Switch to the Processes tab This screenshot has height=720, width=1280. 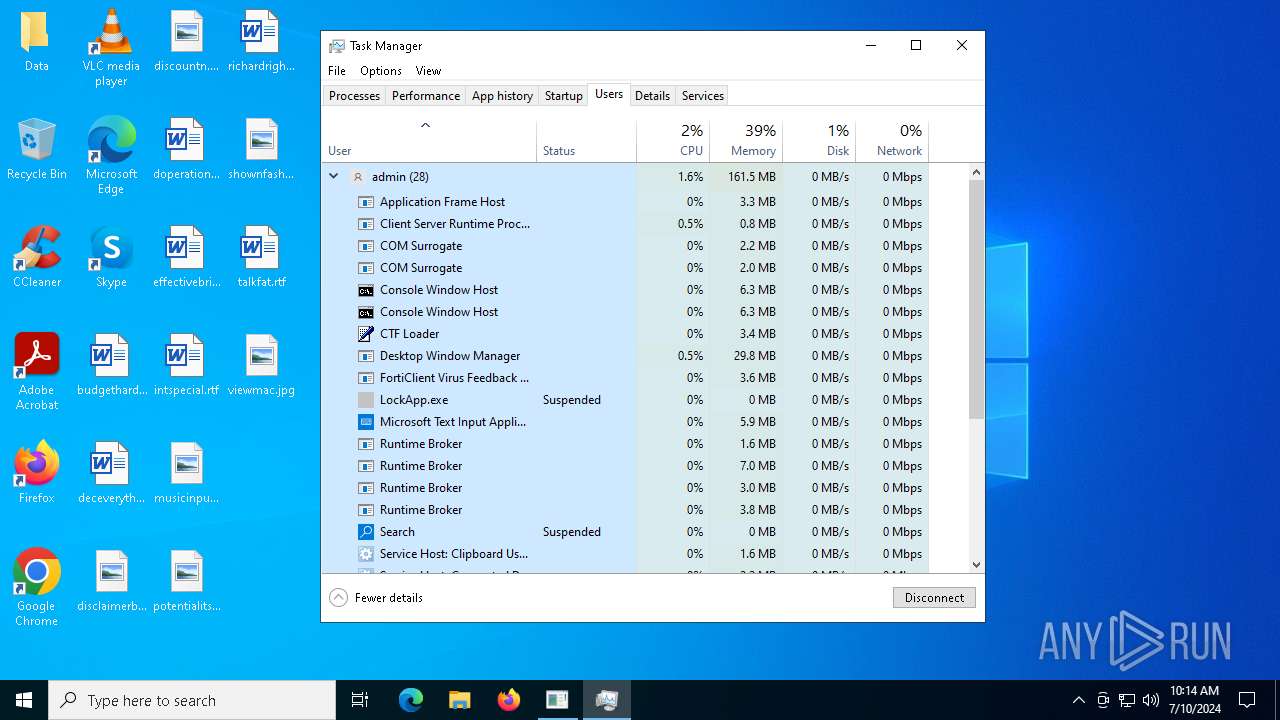pyautogui.click(x=354, y=96)
